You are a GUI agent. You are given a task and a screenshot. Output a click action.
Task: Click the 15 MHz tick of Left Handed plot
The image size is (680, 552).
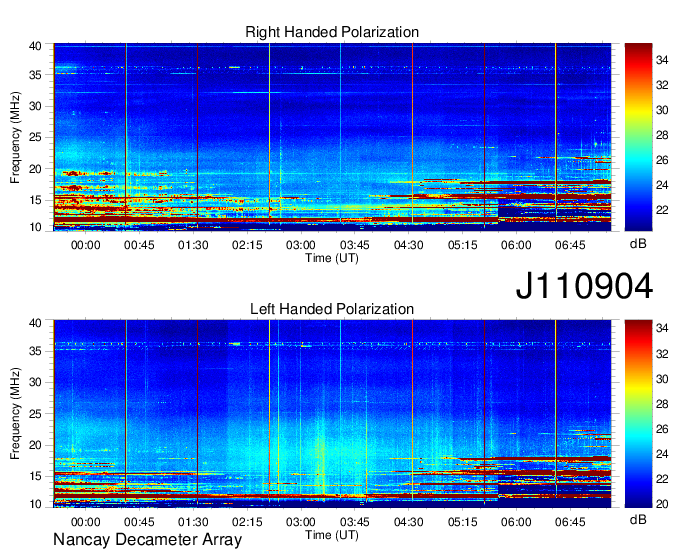point(35,477)
